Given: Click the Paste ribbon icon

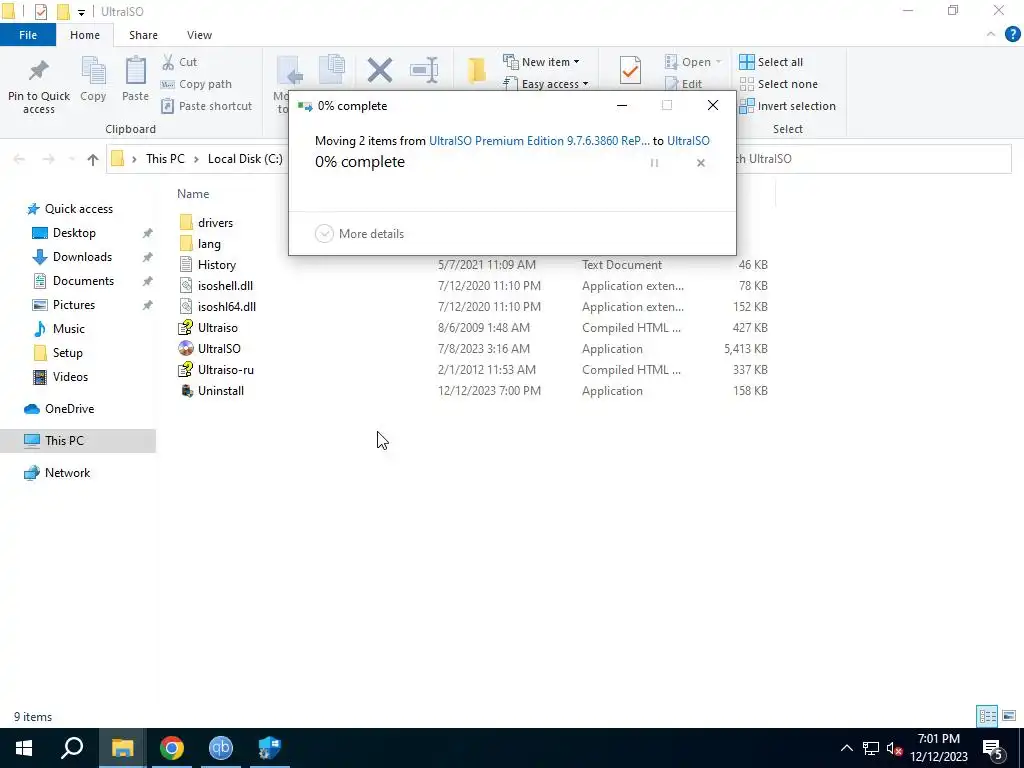Looking at the screenshot, I should tap(135, 71).
